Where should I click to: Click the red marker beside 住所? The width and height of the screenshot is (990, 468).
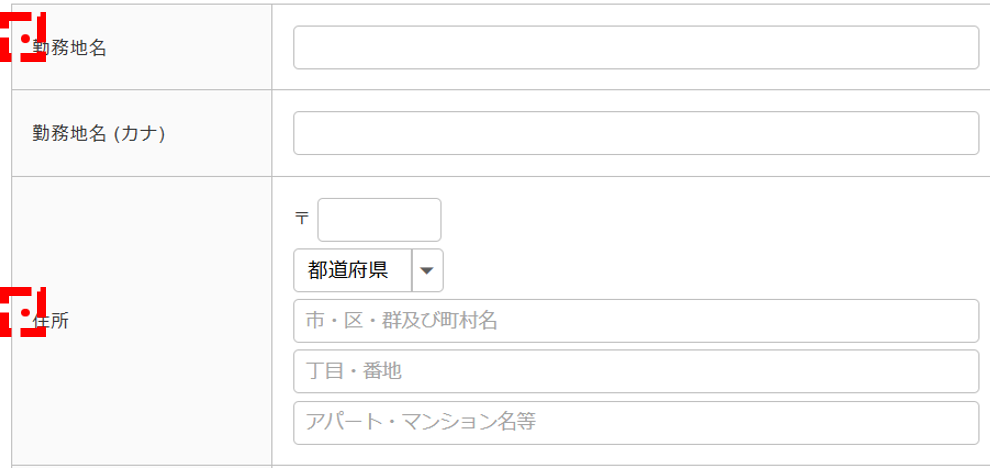click(24, 313)
